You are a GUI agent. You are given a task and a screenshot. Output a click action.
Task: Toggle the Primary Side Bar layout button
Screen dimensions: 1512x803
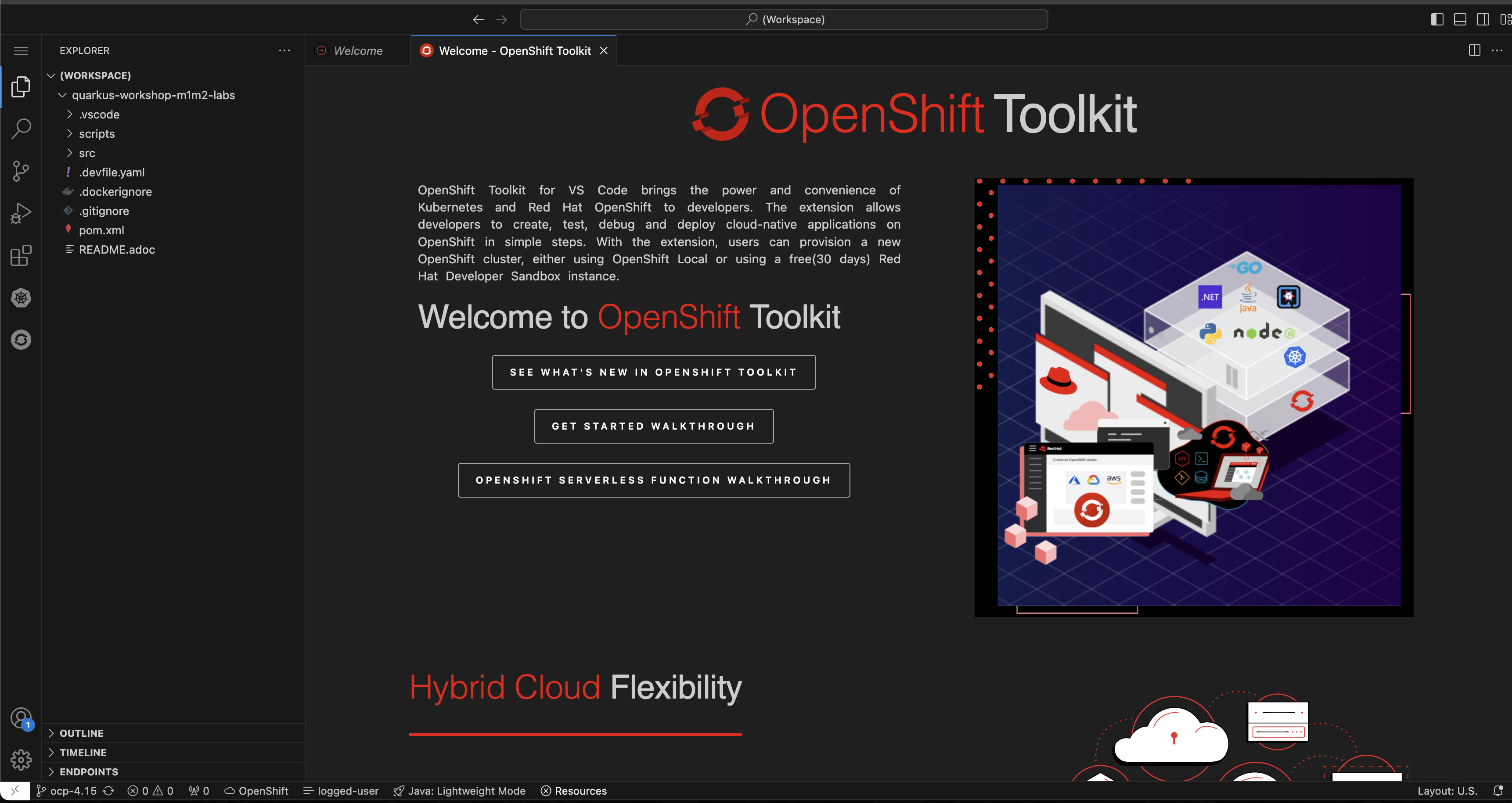(1437, 19)
